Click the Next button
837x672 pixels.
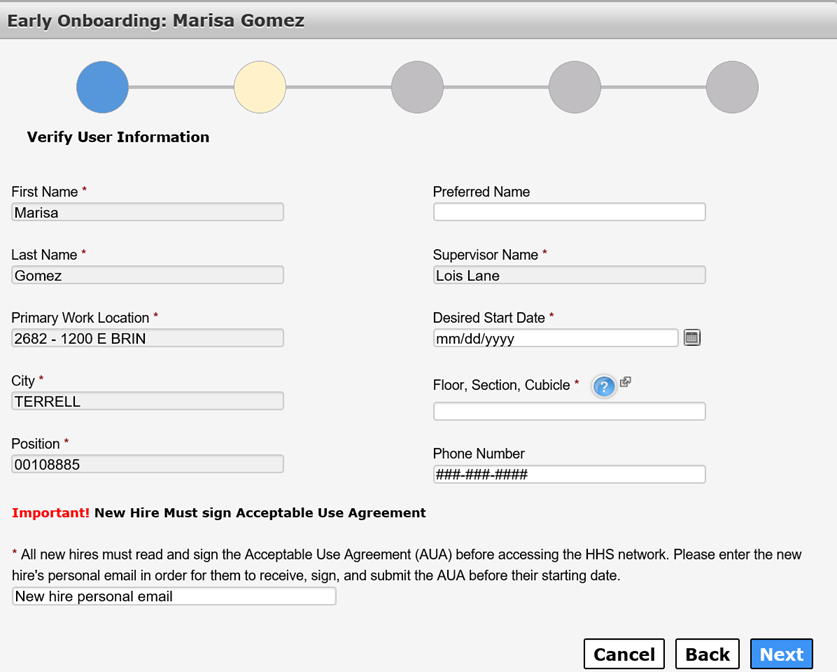coord(781,654)
